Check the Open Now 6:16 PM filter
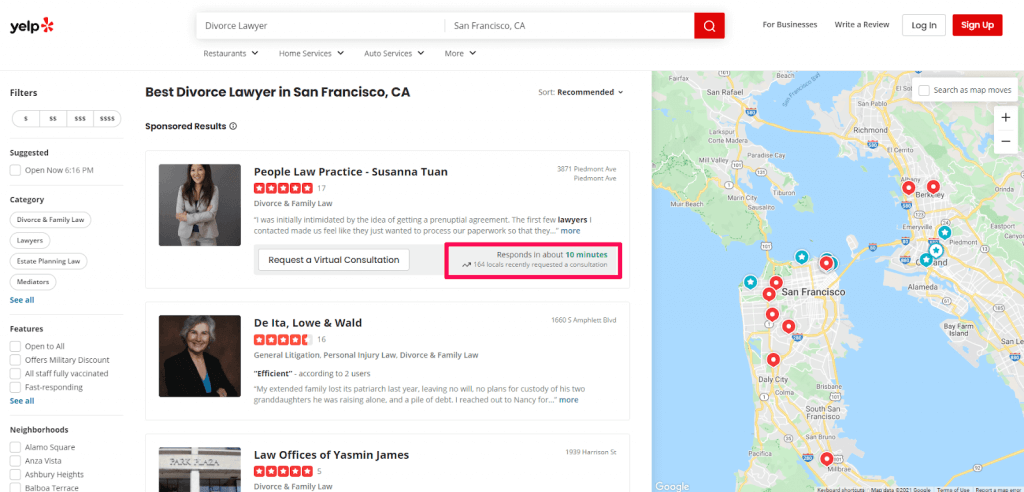 tap(15, 171)
